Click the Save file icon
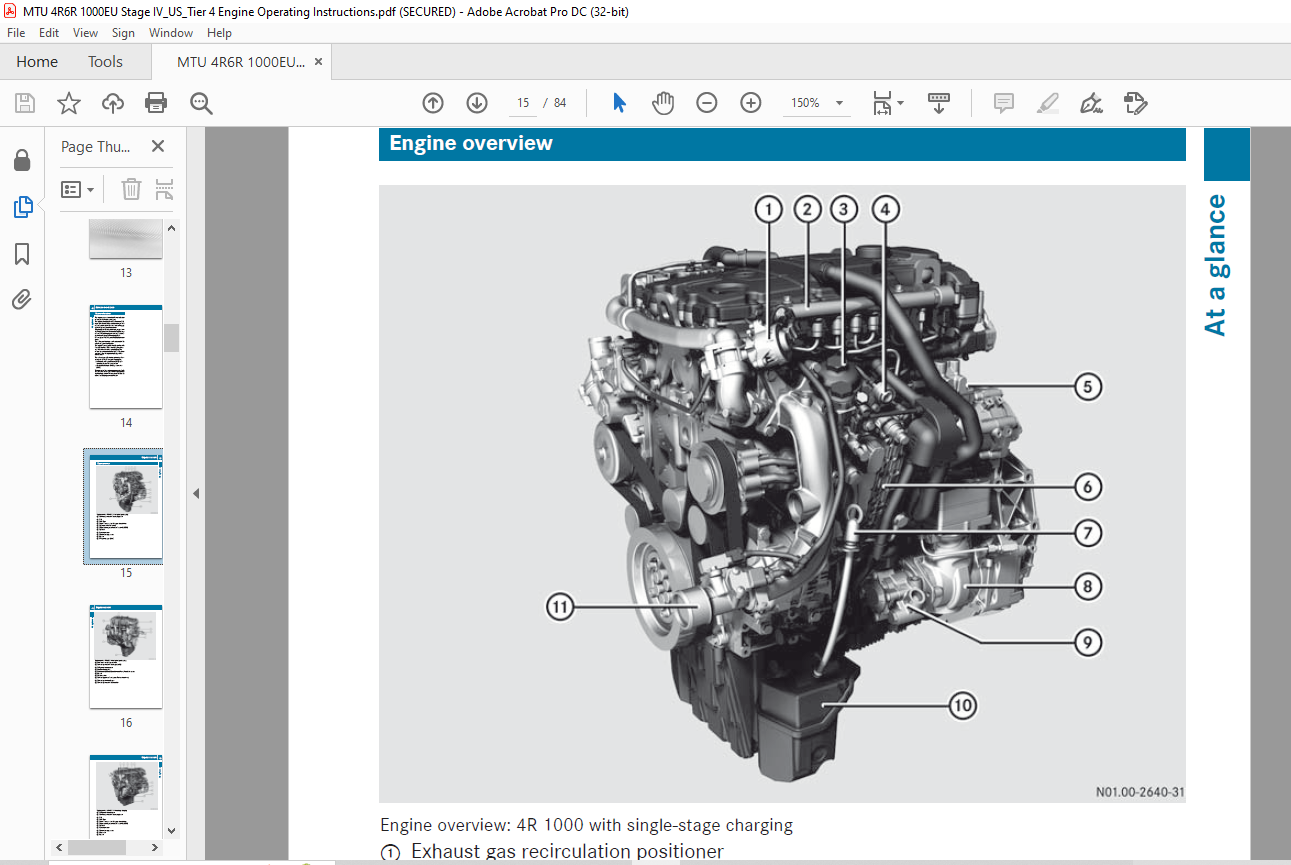 click(x=25, y=103)
